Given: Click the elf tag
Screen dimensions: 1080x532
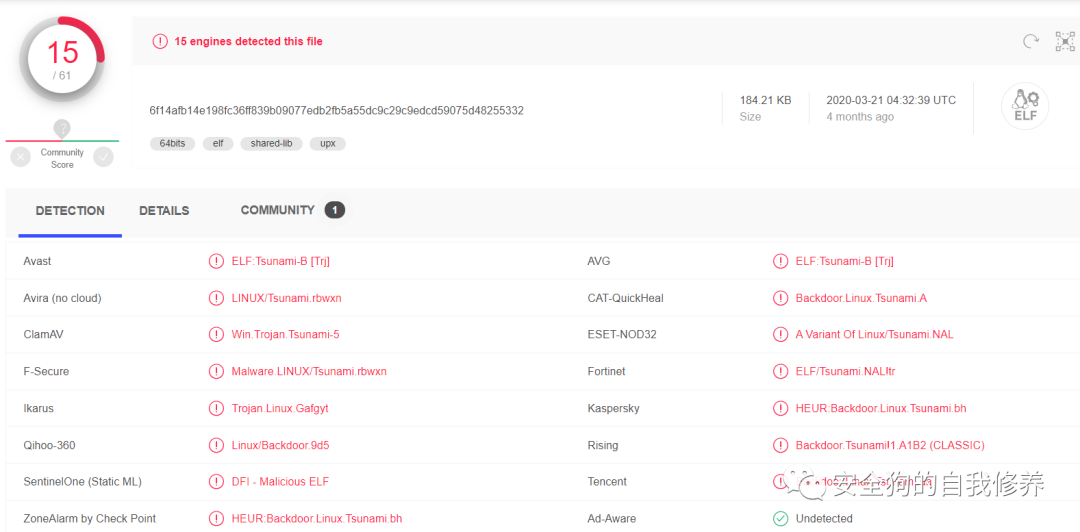Looking at the screenshot, I should (x=218, y=144).
